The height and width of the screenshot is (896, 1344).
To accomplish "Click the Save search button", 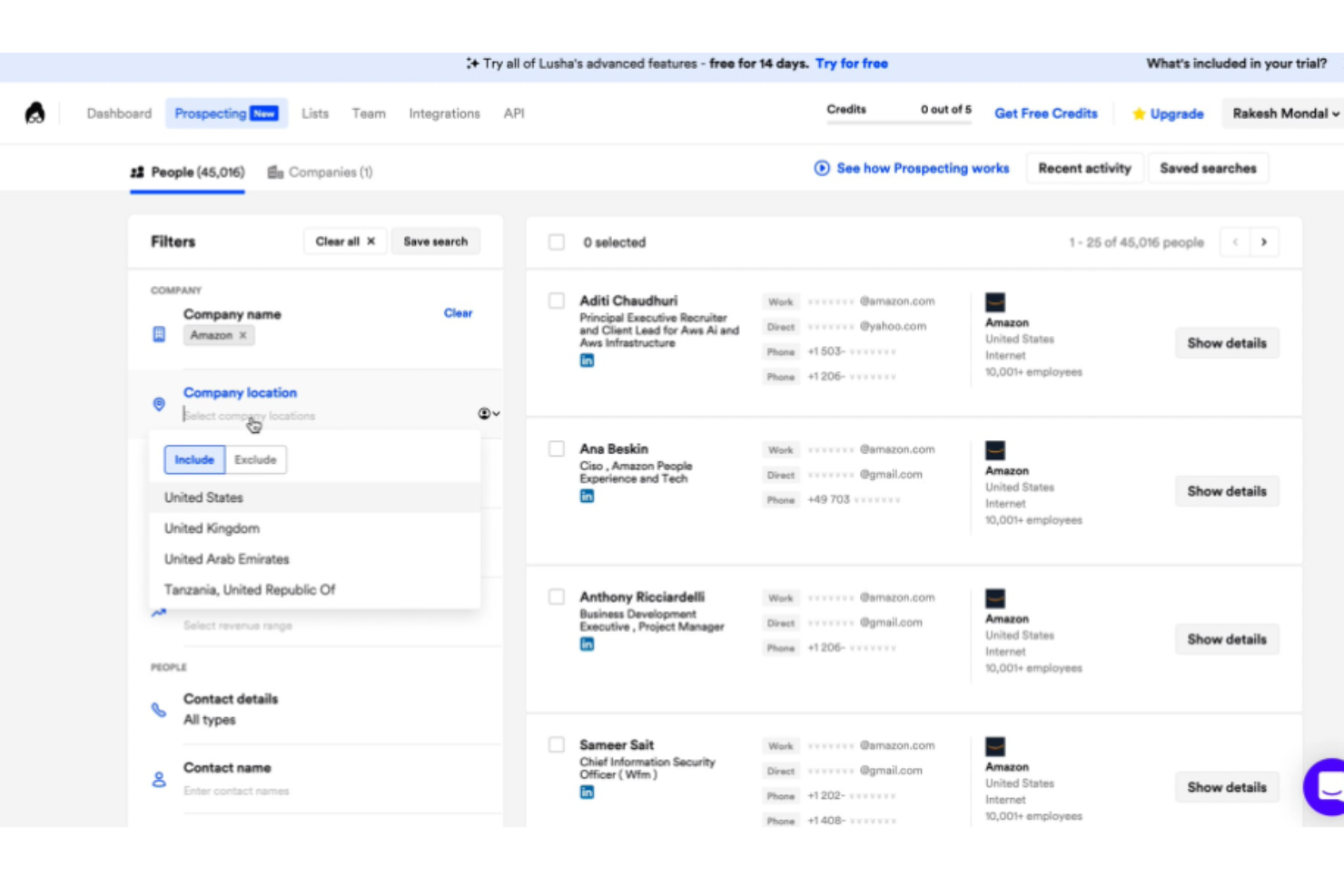I will click(436, 241).
